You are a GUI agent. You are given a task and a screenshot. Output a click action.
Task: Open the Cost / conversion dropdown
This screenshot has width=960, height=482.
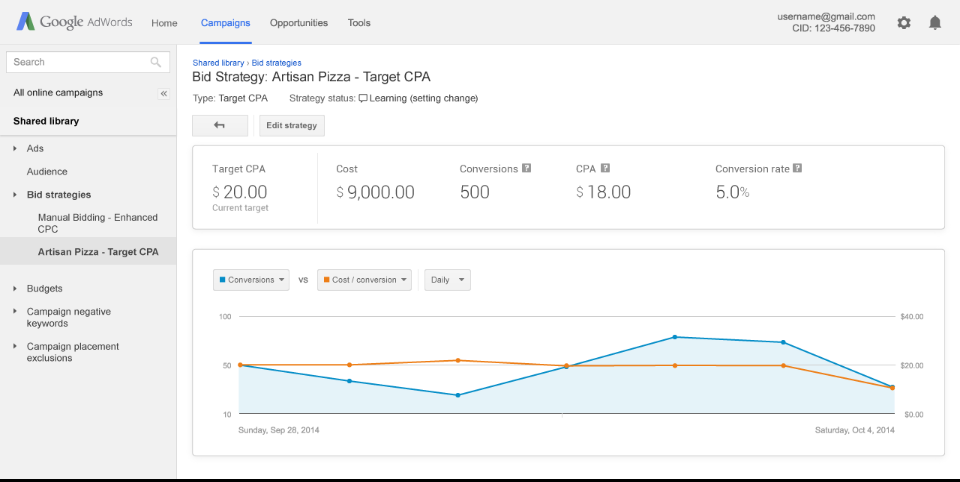[364, 280]
